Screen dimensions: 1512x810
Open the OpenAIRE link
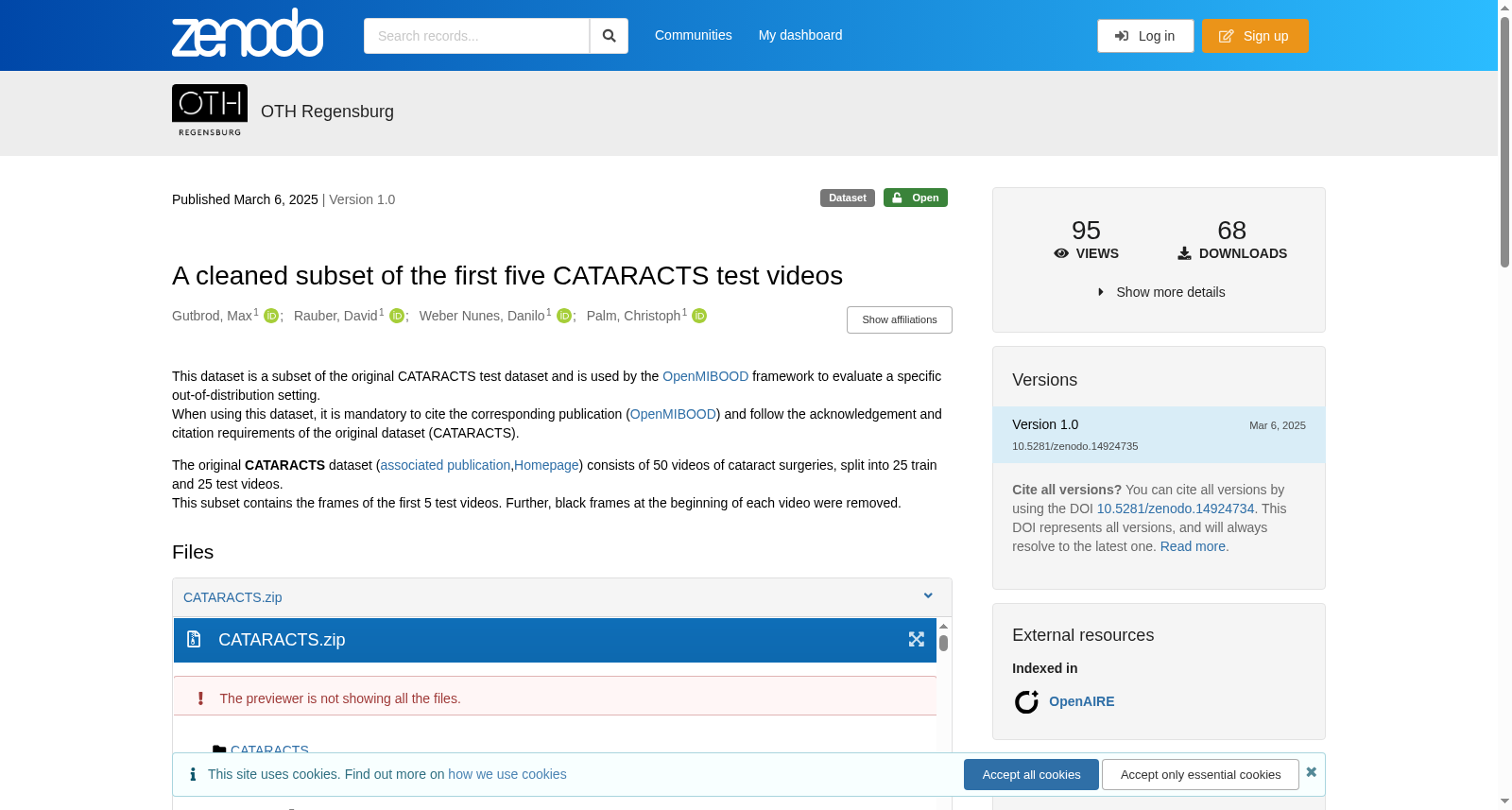point(1082,701)
